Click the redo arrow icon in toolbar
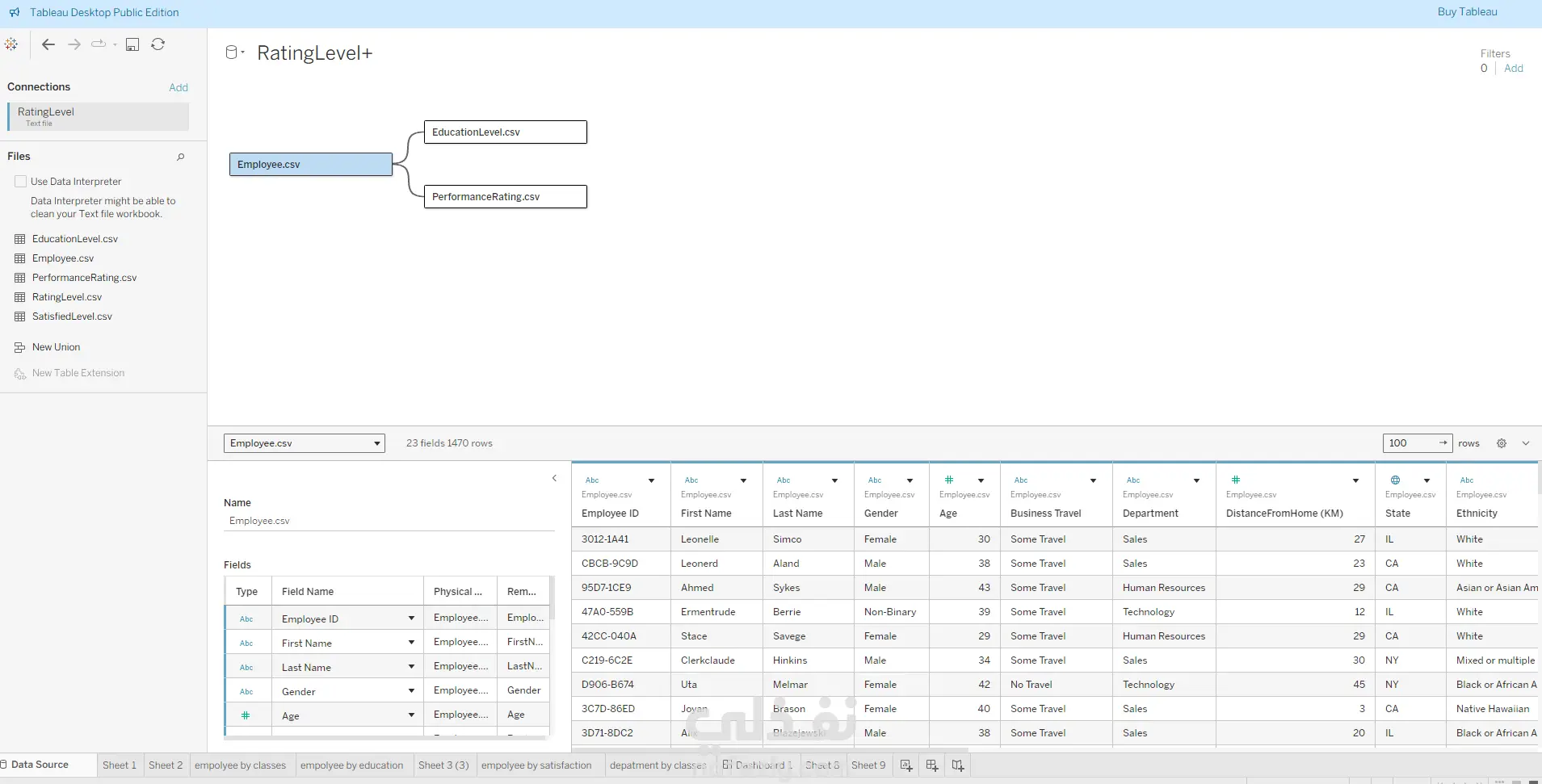The height and width of the screenshot is (784, 1542). [99, 44]
